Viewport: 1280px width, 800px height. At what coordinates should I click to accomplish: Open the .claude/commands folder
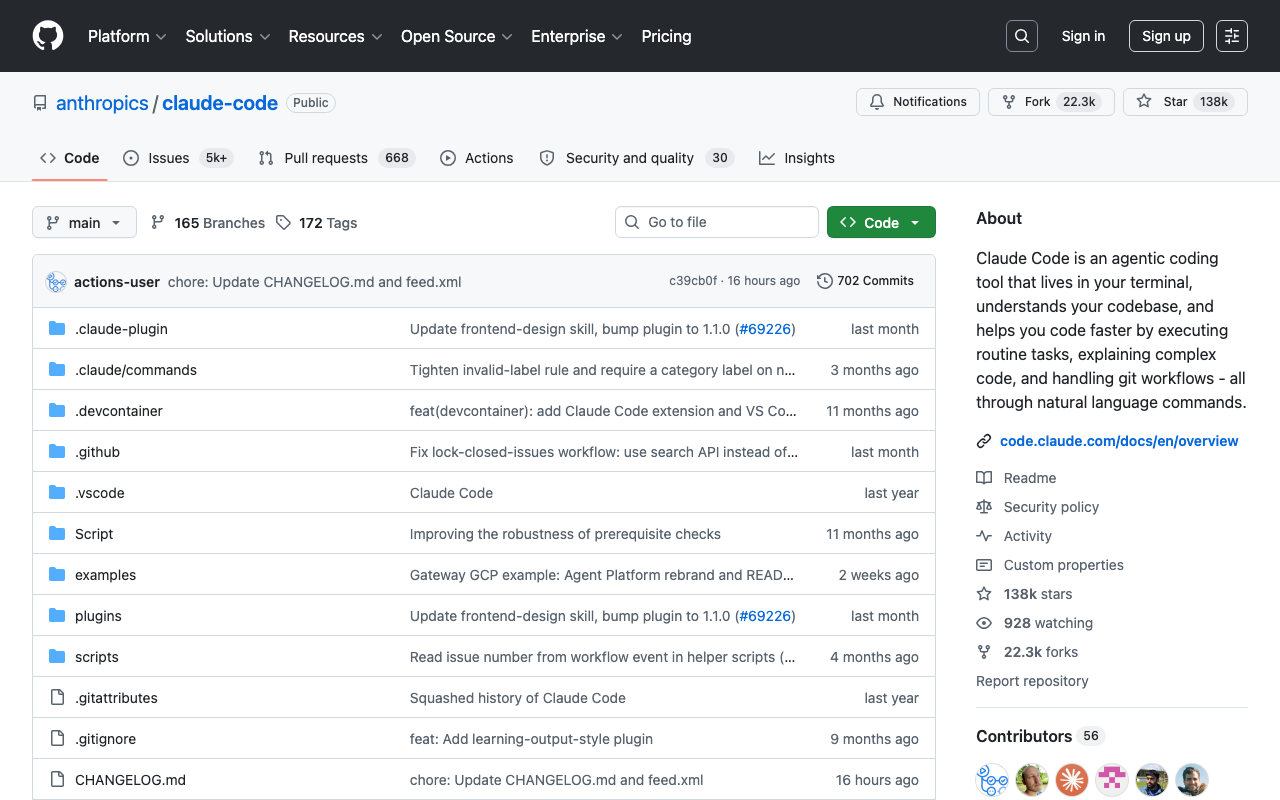coord(136,370)
